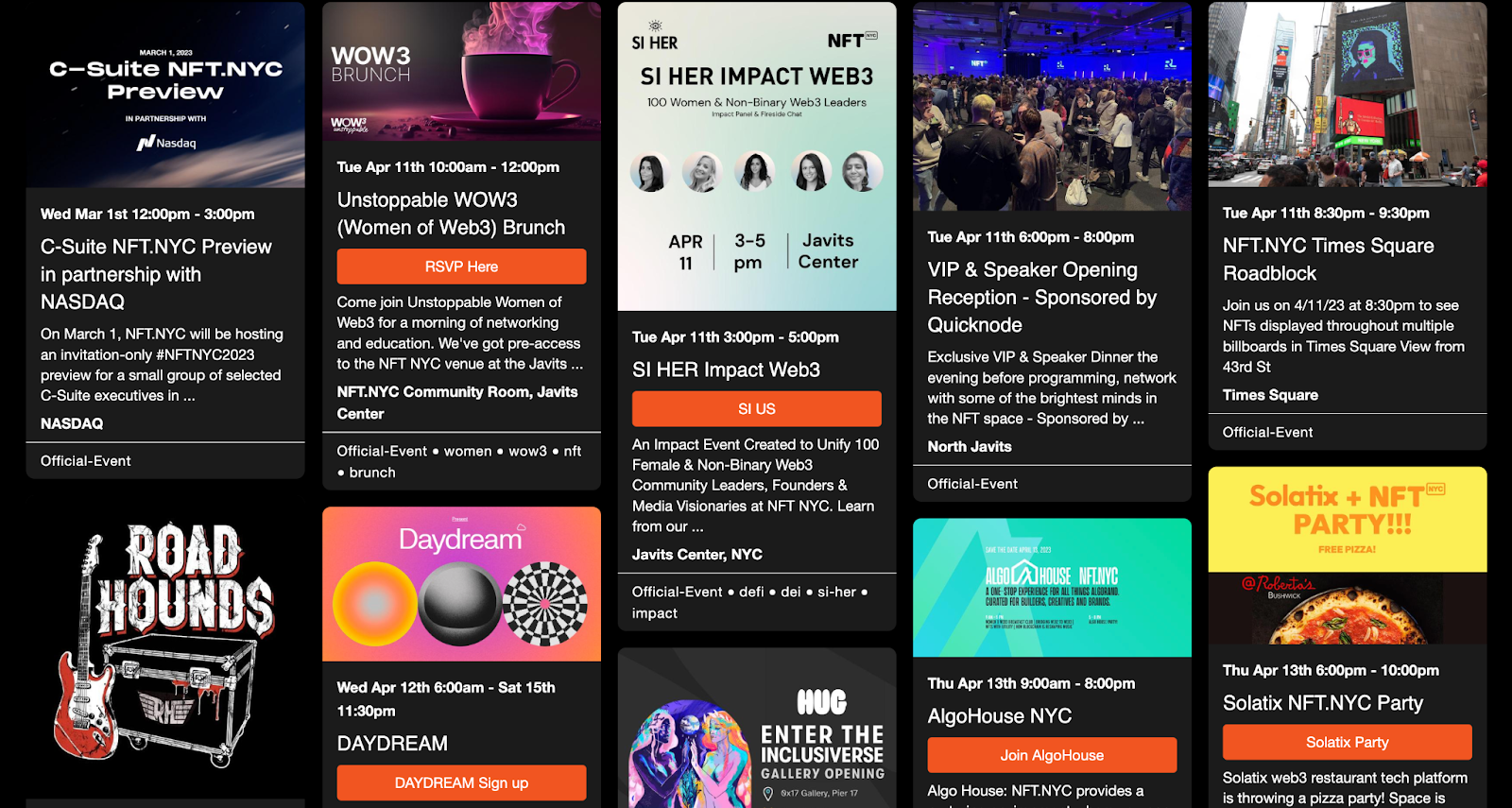
Task: Click 'Wed Mar 1st 12:00pm - 3:00pm' date
Action: tap(147, 215)
